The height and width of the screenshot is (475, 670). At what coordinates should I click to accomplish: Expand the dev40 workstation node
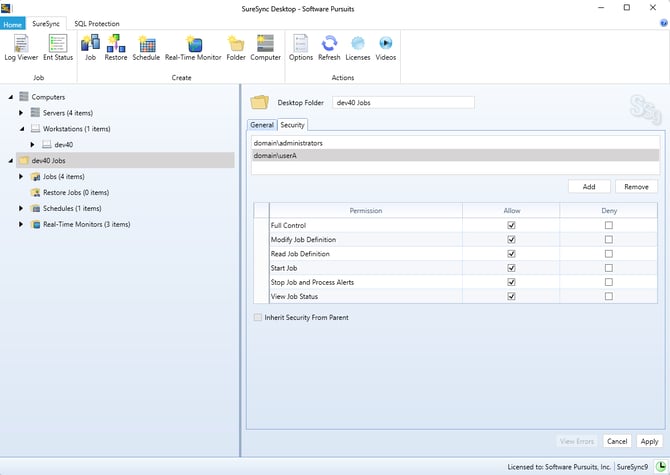pyautogui.click(x=32, y=144)
